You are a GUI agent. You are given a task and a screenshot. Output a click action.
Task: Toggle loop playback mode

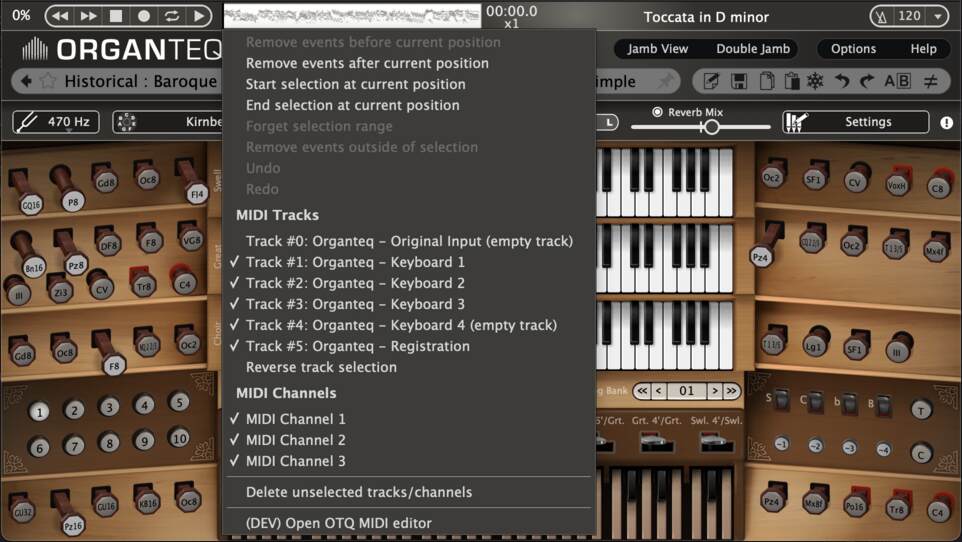pos(172,16)
